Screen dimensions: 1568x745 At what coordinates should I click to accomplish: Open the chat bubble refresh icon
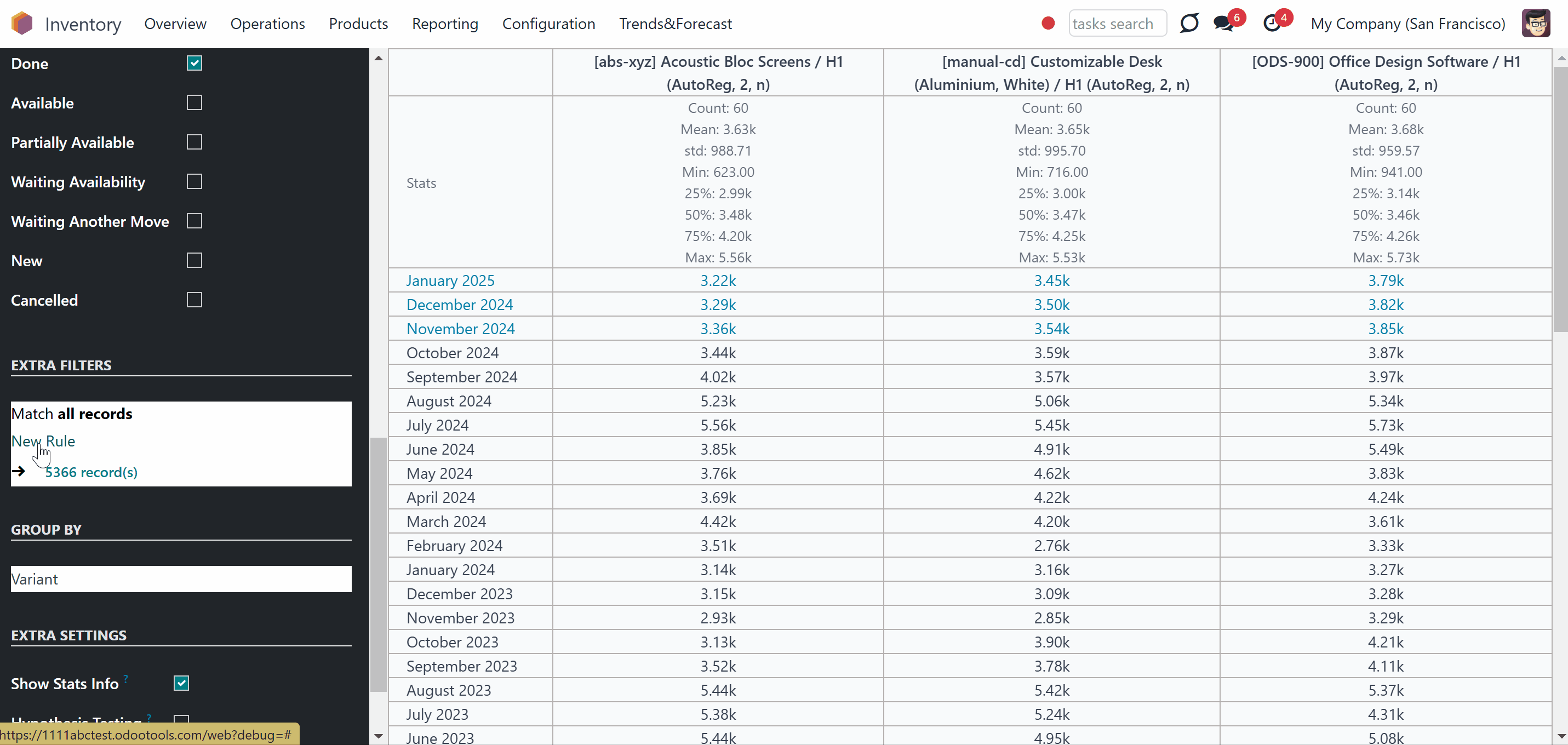click(x=1189, y=24)
